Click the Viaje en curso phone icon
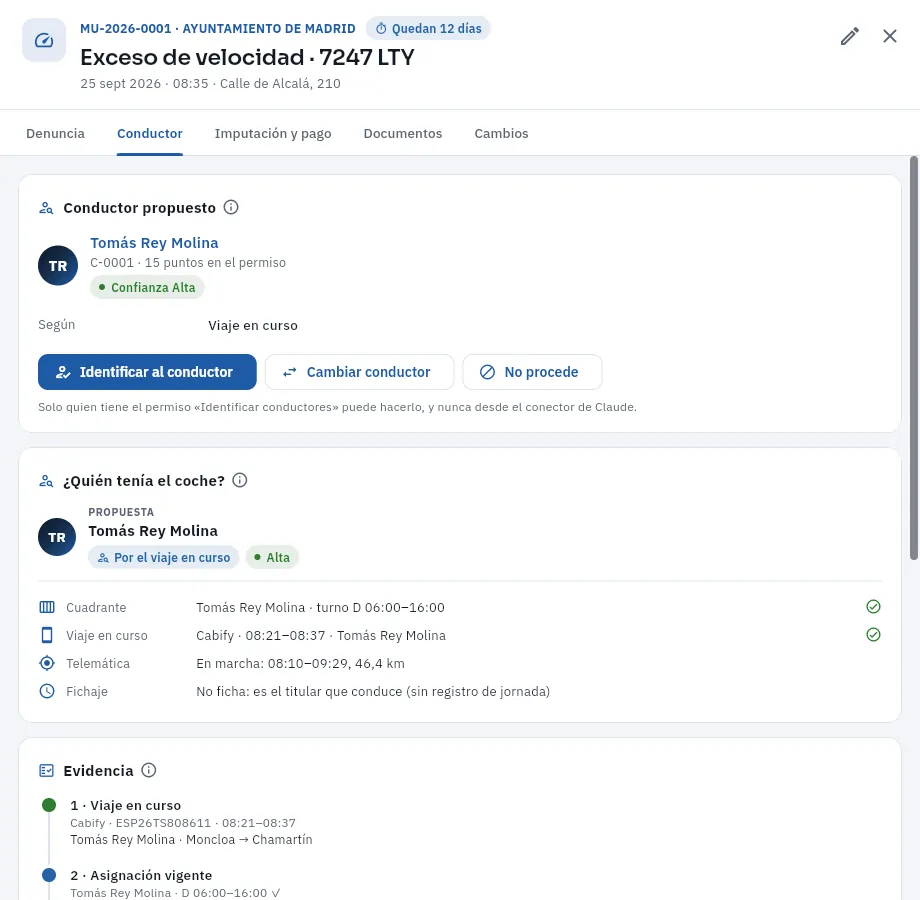Viewport: 920px width, 900px height. [47, 635]
